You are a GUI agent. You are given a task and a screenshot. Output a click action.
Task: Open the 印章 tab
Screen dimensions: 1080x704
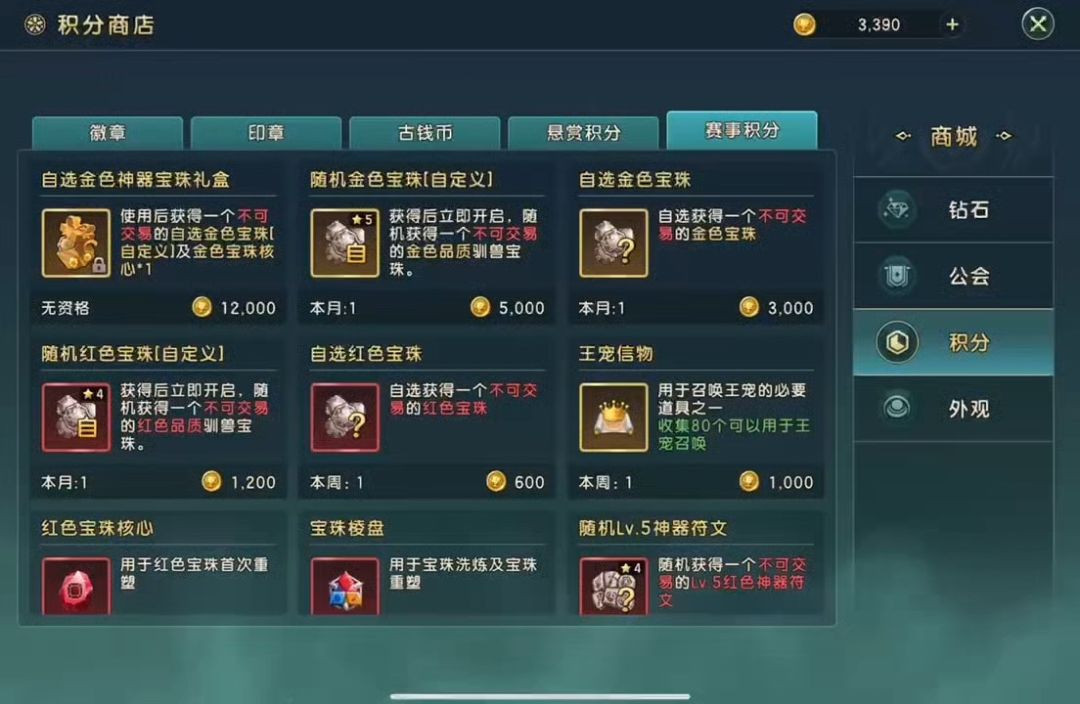click(266, 132)
